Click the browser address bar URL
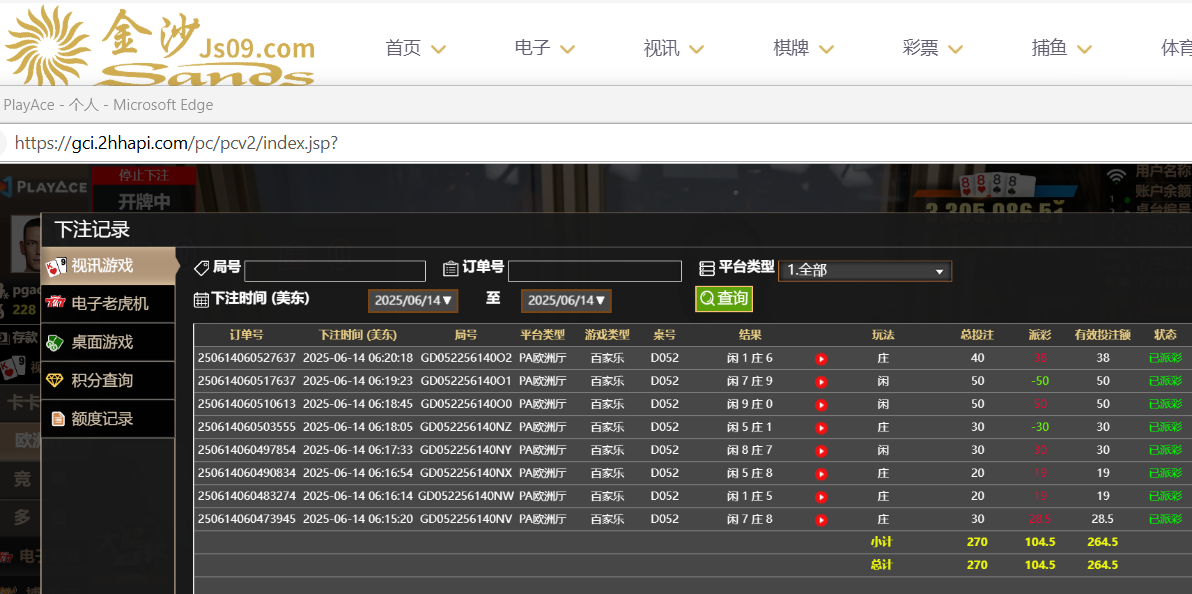This screenshot has height=594, width=1192. pyautogui.click(x=176, y=143)
